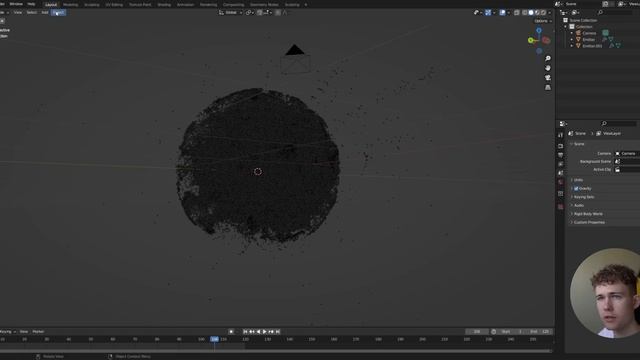Switch to the Shading workspace tab
This screenshot has height=360, width=640.
164,5
